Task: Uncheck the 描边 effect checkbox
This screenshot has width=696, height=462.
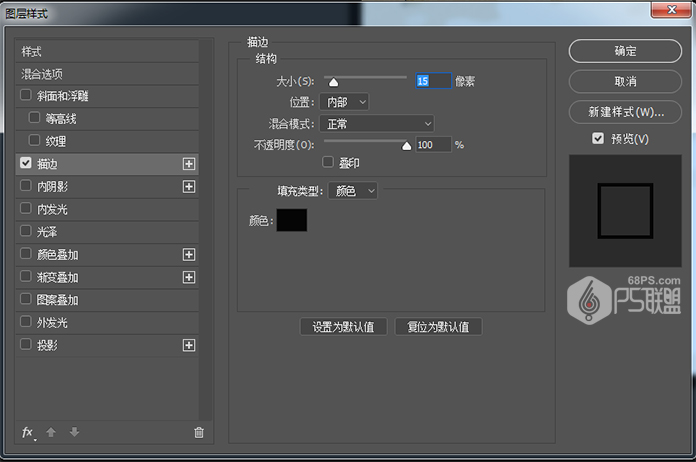Action: tap(26, 163)
